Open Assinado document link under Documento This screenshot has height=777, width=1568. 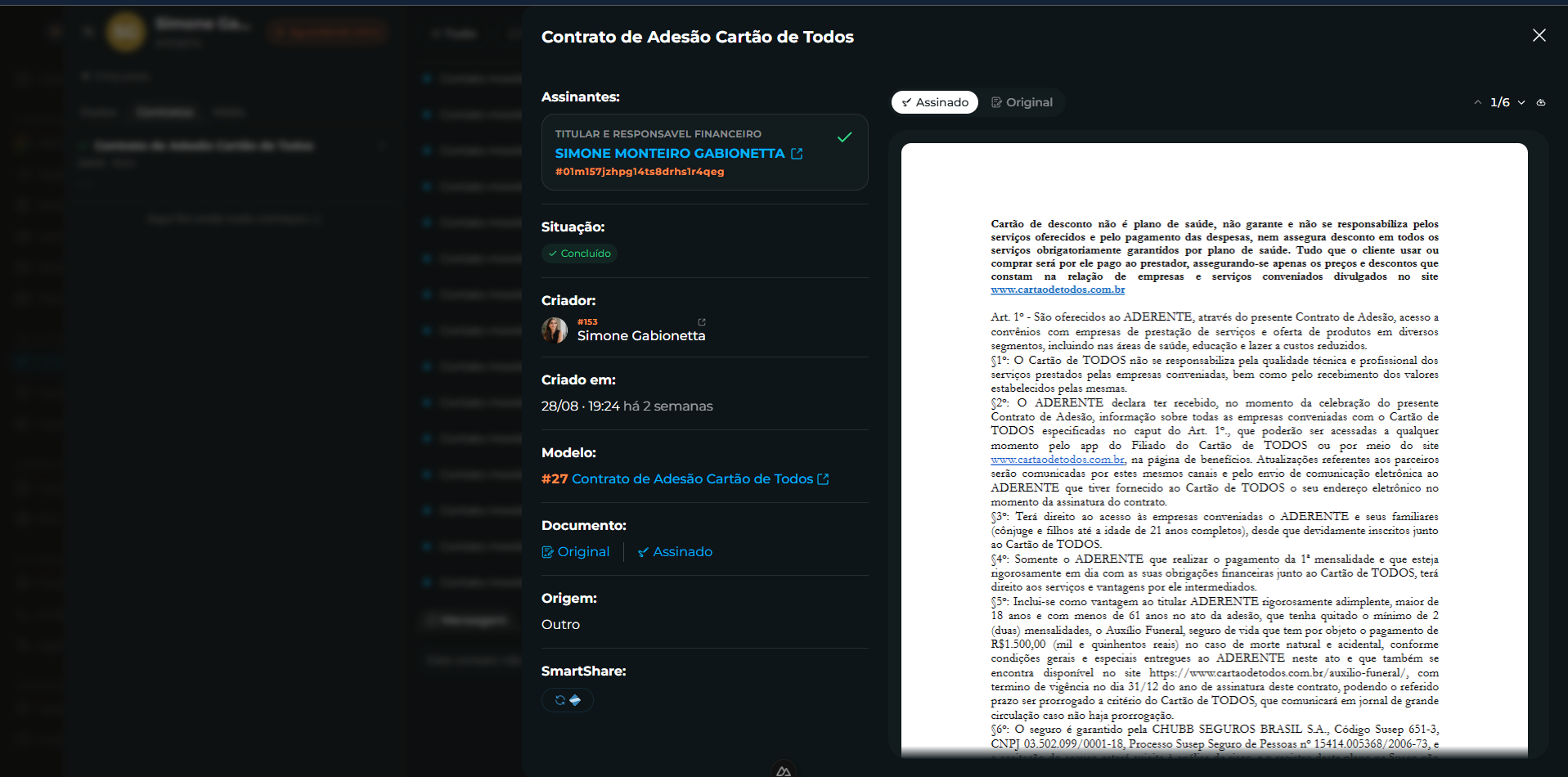676,551
